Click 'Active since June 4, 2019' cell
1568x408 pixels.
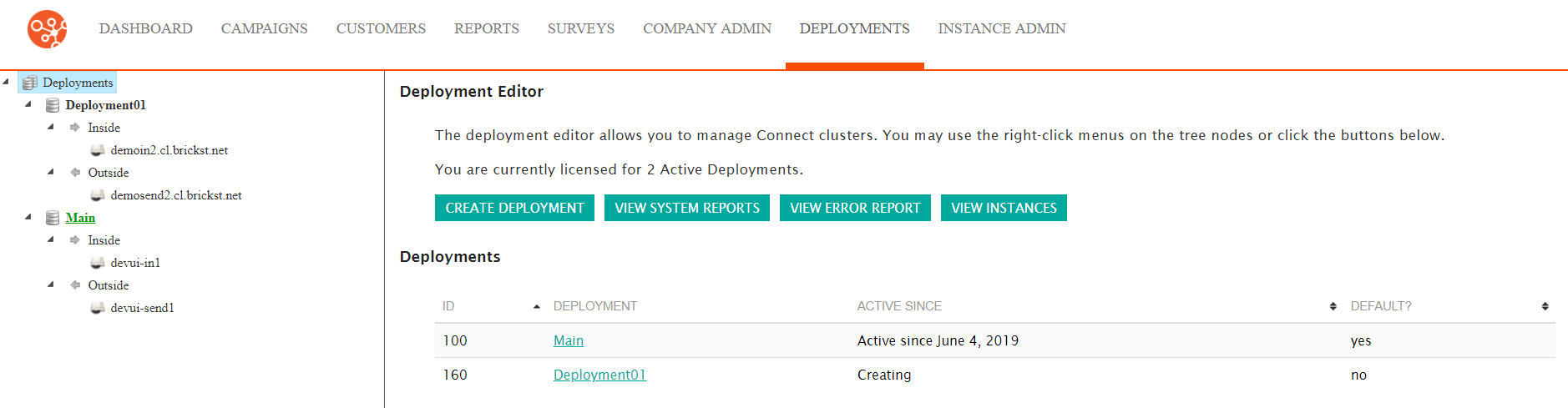click(x=938, y=340)
